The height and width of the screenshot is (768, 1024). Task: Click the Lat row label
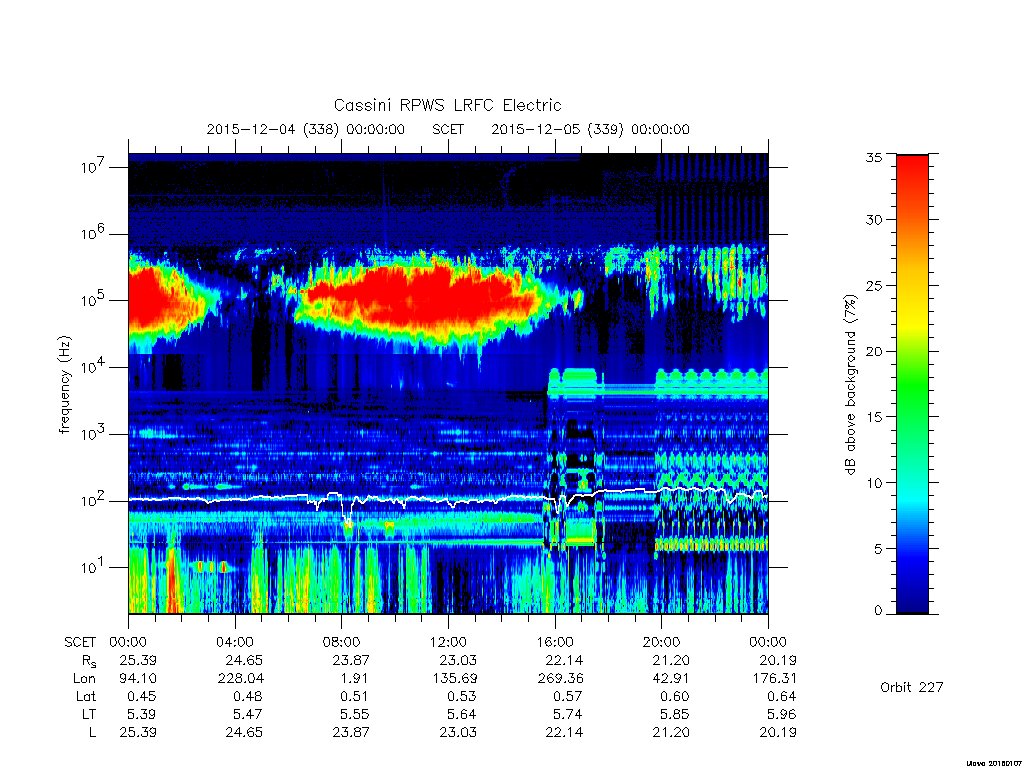[x=86, y=696]
